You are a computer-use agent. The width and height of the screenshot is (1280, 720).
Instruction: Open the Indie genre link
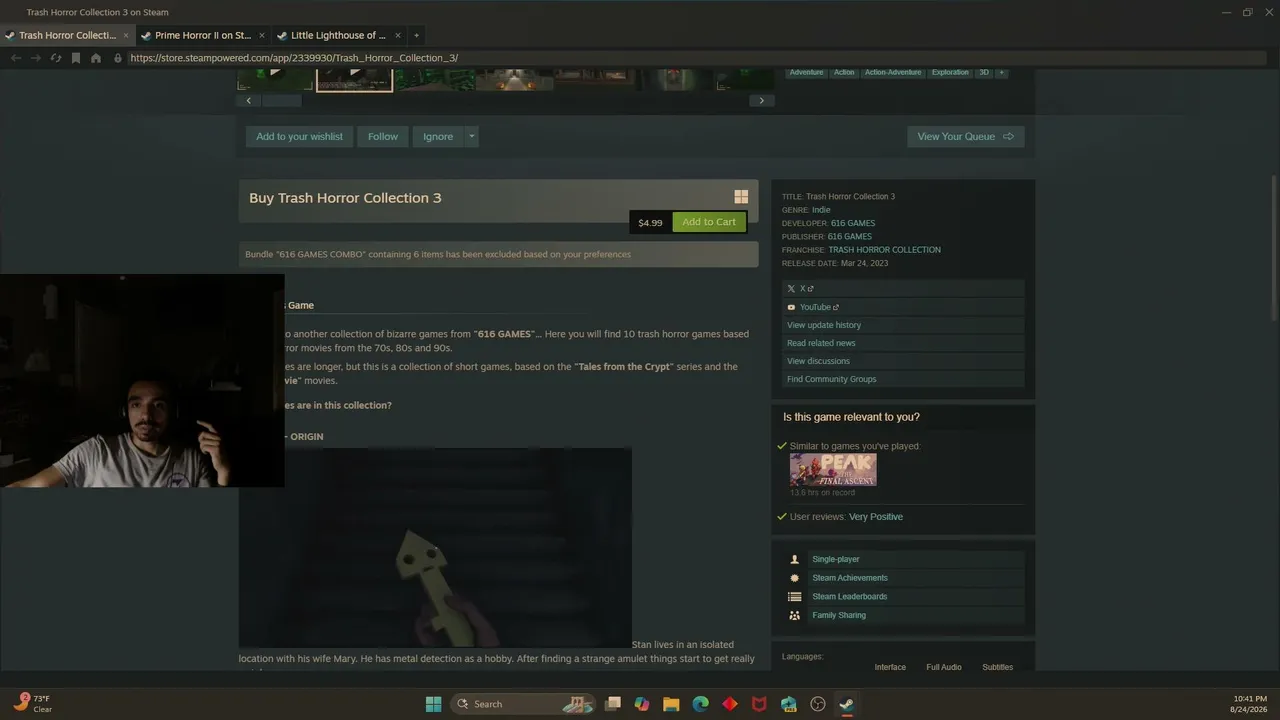click(821, 210)
